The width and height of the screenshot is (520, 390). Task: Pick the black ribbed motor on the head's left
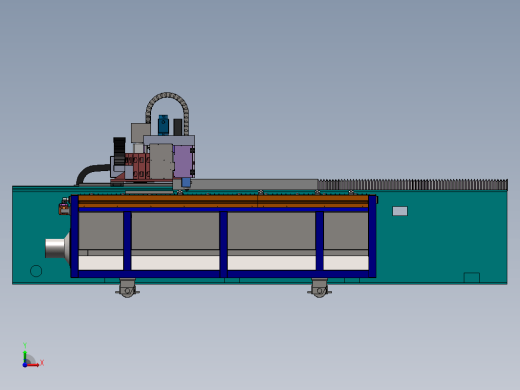[119, 151]
